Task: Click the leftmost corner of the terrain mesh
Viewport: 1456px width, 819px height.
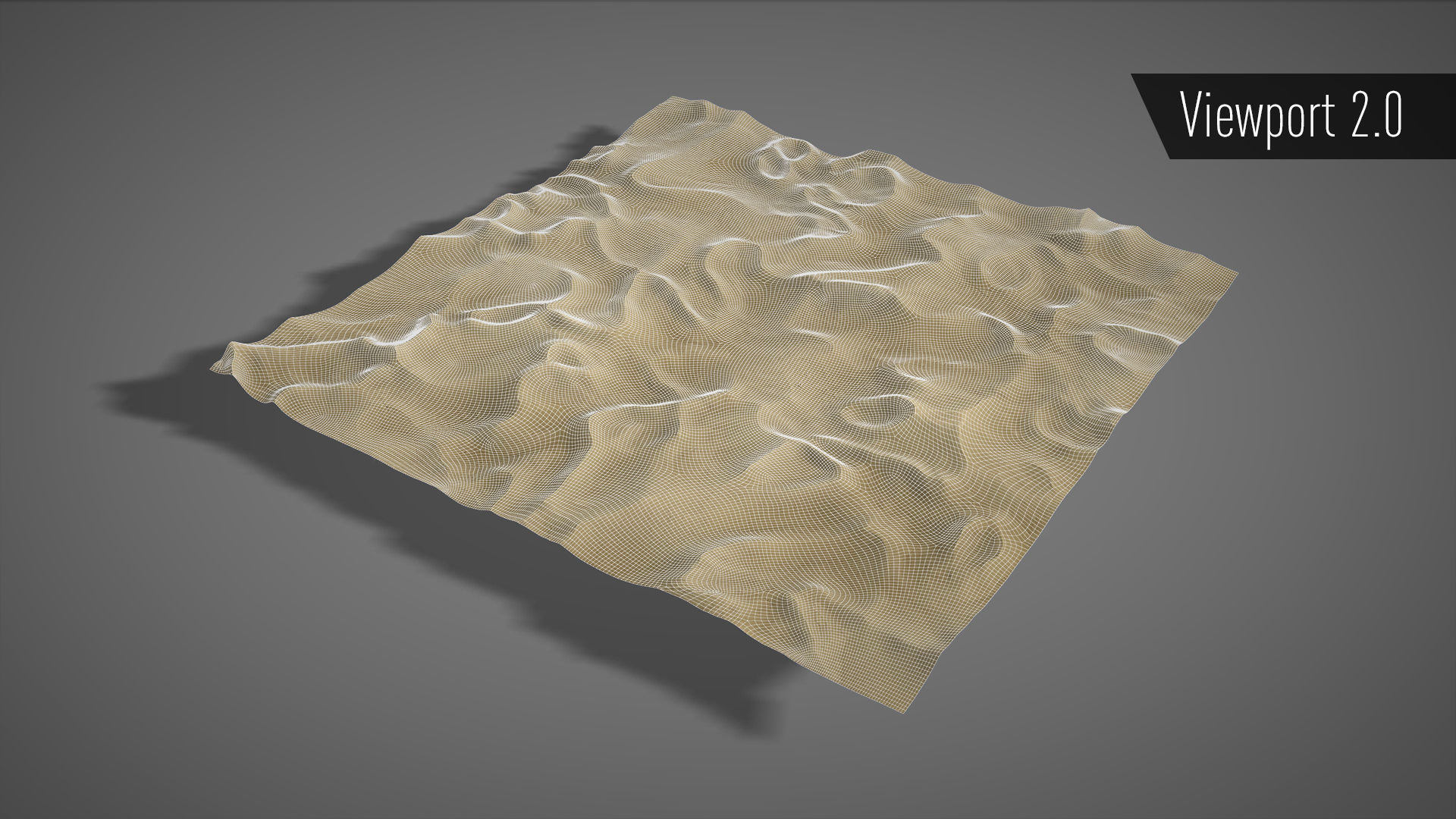Action: coord(215,367)
